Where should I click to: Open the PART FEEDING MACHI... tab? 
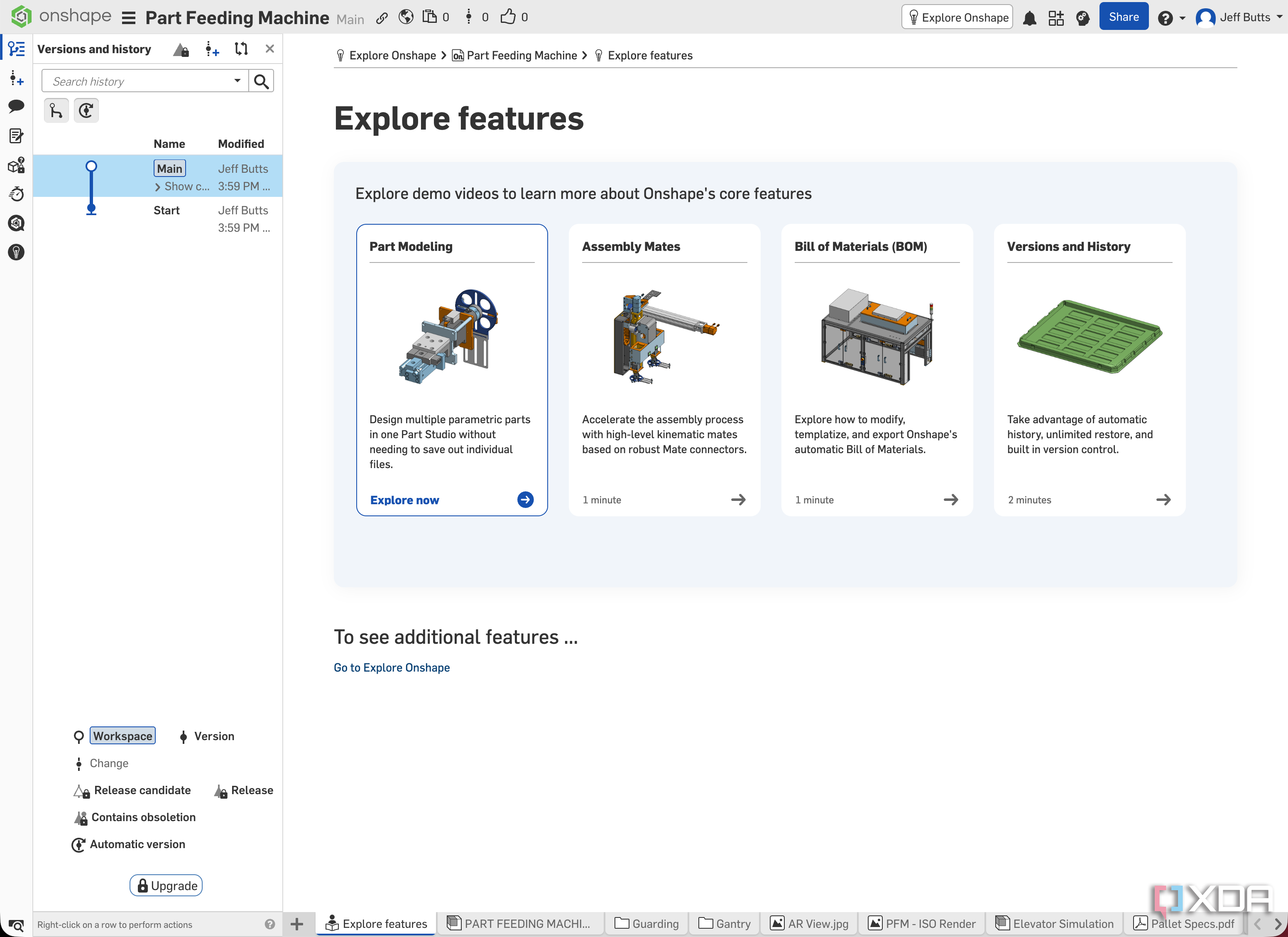(519, 924)
